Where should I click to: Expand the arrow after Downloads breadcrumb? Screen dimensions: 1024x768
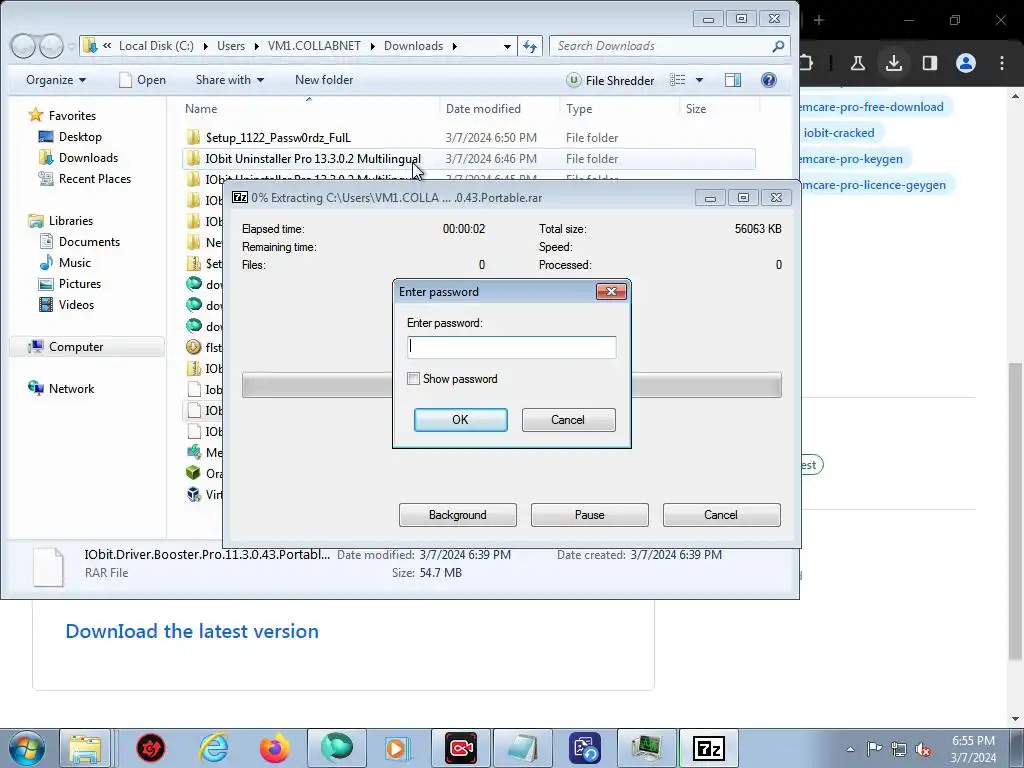[455, 46]
